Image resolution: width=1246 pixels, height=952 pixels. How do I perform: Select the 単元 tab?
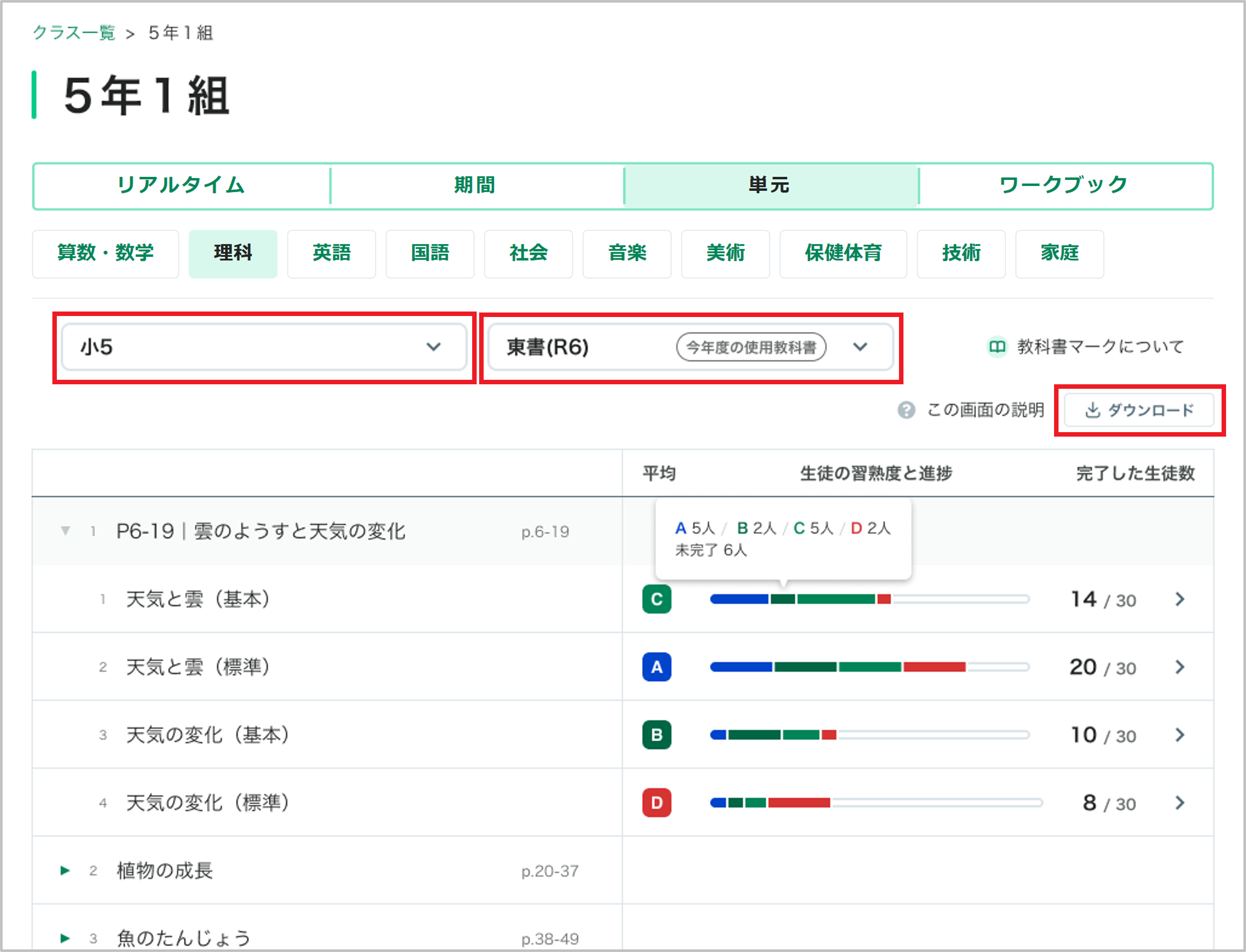(x=770, y=185)
